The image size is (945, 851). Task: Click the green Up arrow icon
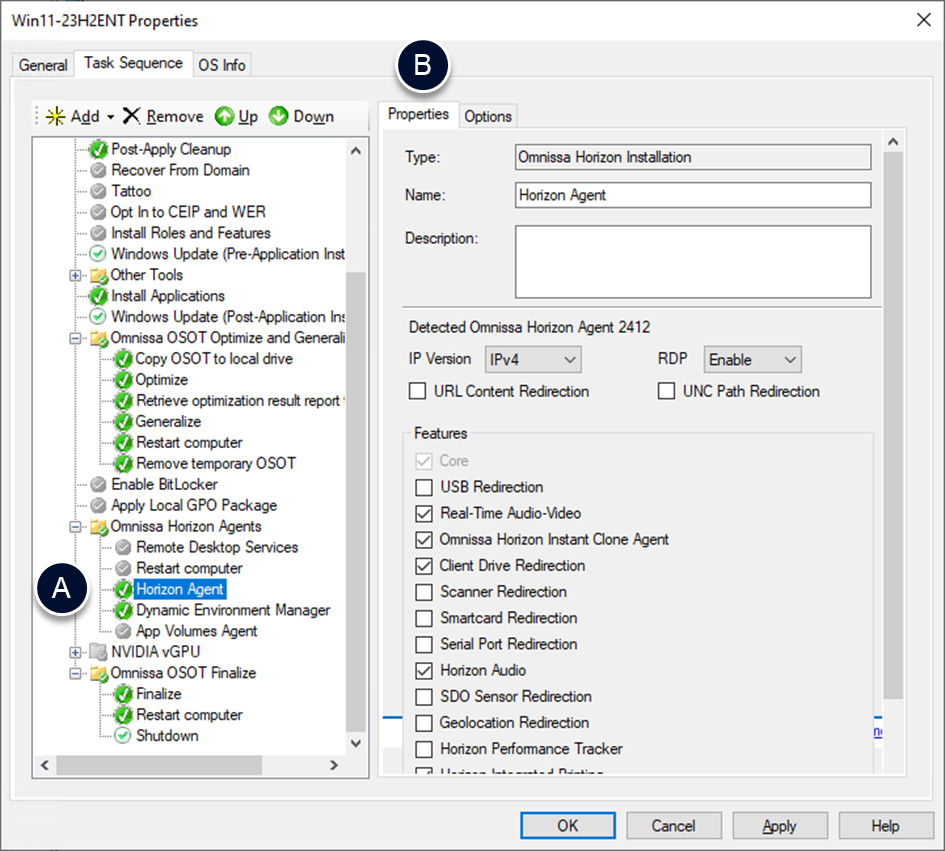[224, 116]
